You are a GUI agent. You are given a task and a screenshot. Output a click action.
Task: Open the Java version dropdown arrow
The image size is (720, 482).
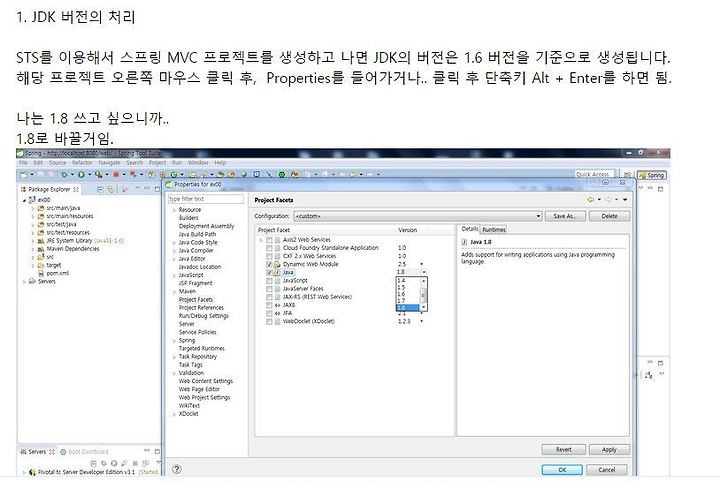click(x=424, y=272)
